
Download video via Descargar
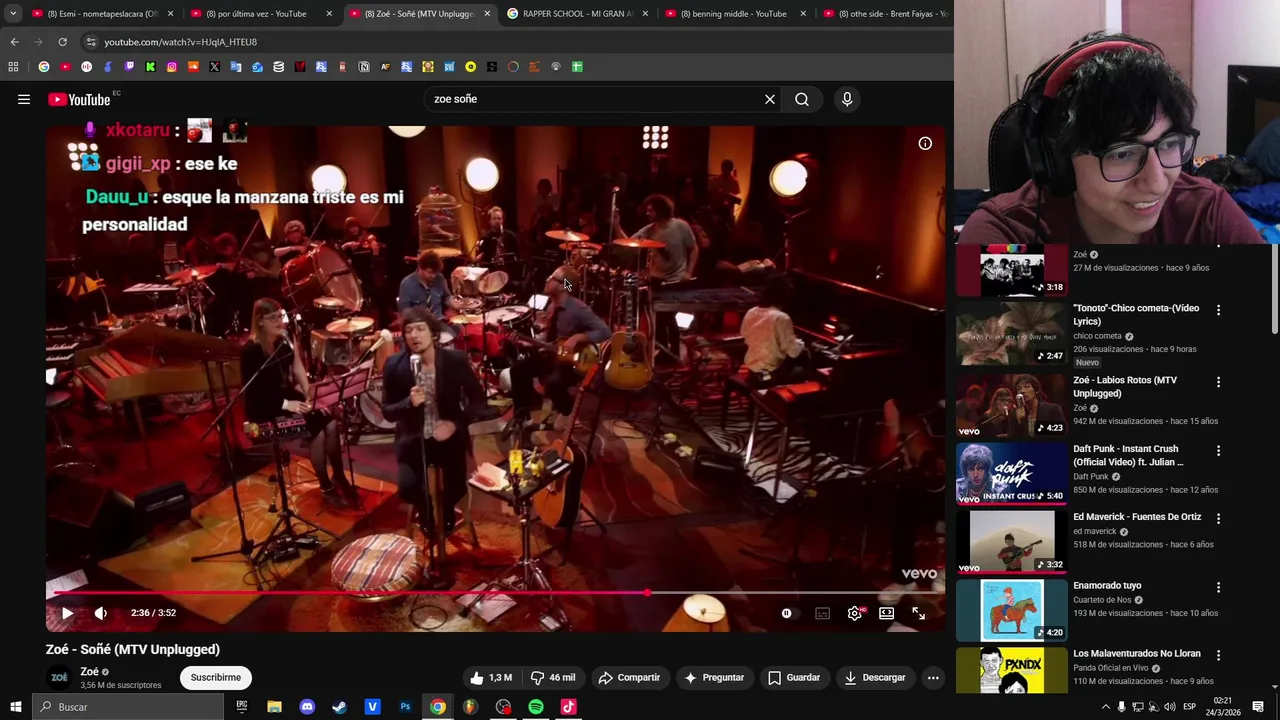pos(875,677)
